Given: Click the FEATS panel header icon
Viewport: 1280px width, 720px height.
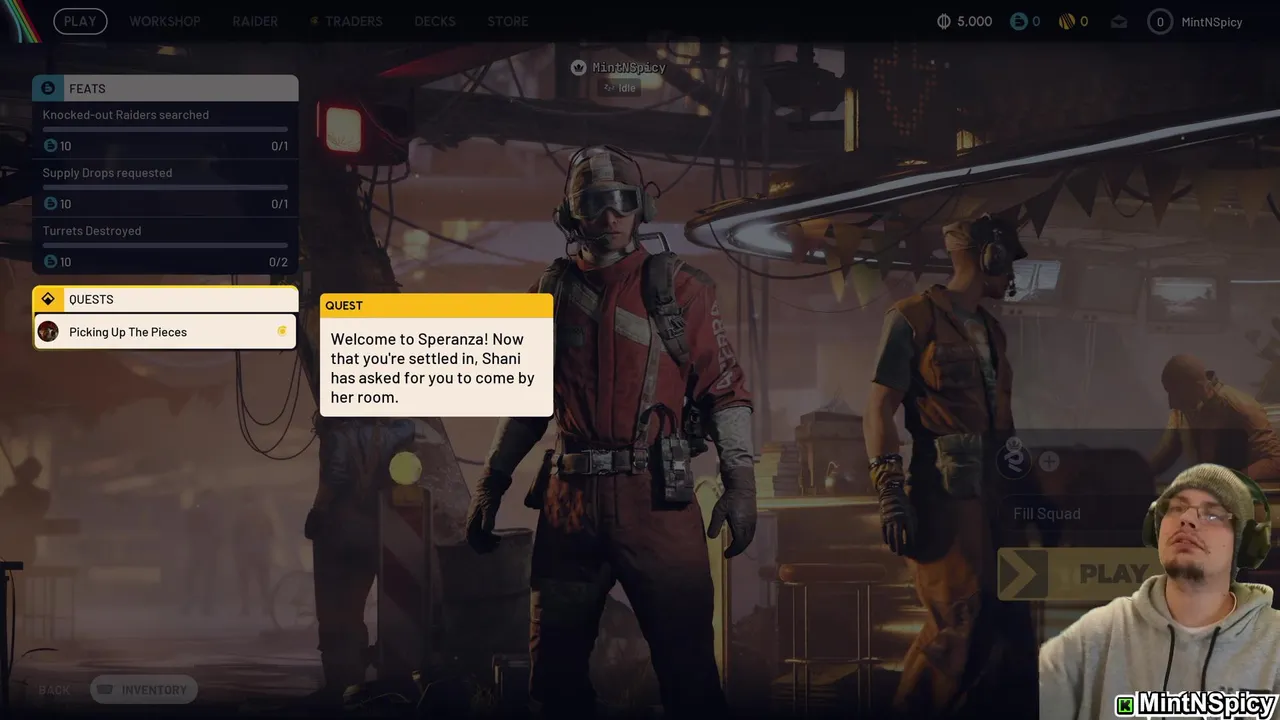Looking at the screenshot, I should pos(48,88).
